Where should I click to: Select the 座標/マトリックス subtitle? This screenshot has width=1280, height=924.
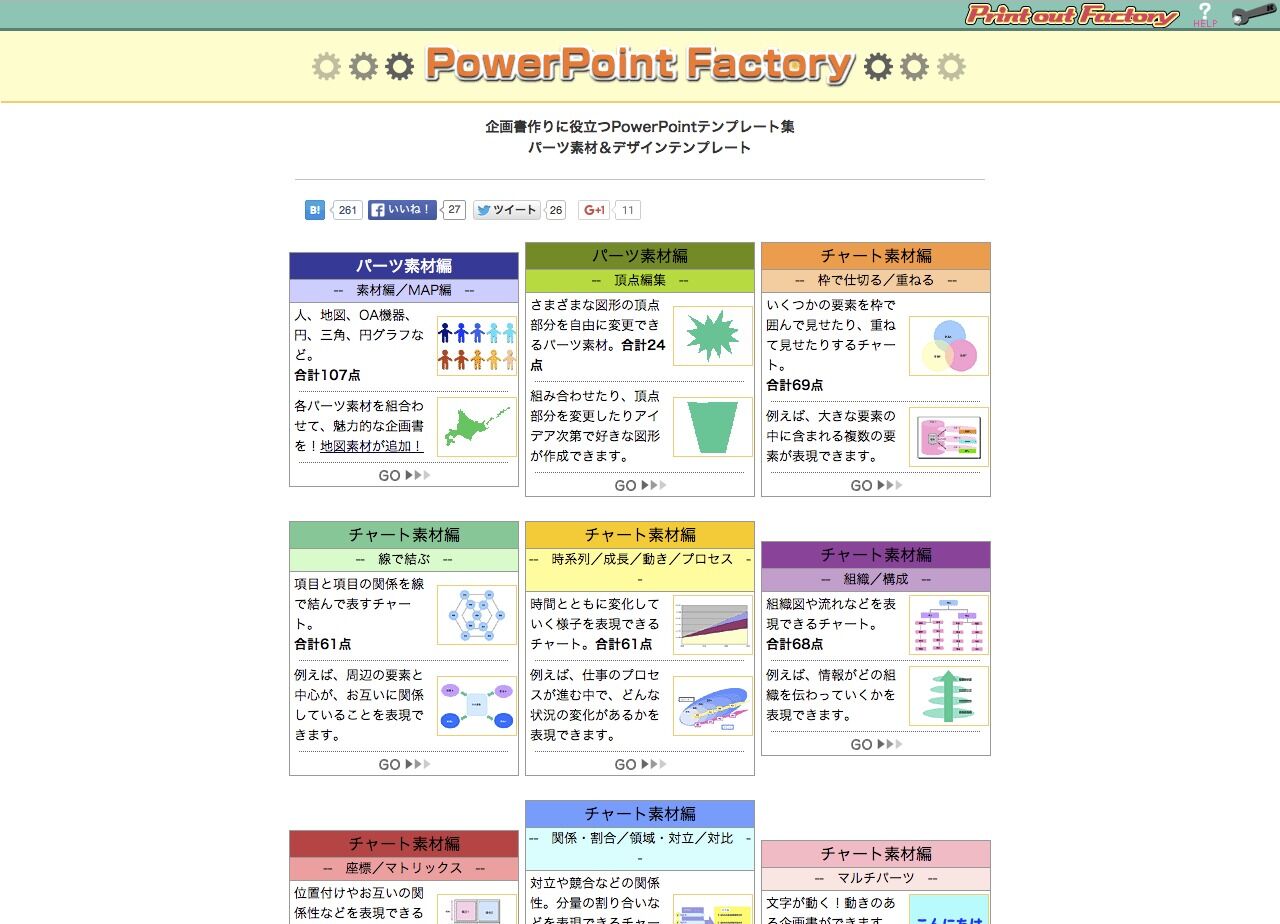[404, 868]
